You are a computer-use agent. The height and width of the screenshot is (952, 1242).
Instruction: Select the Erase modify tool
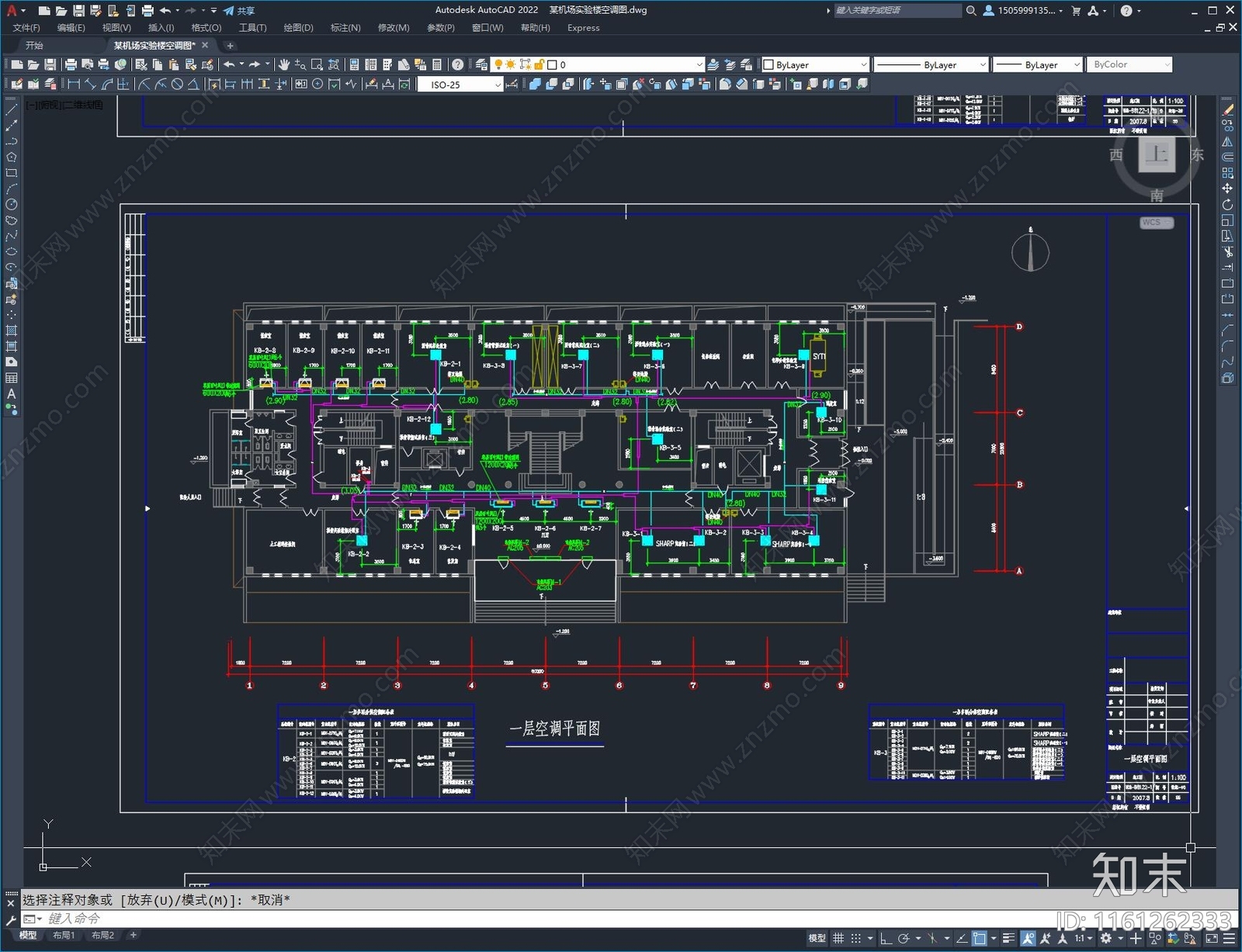(x=1227, y=109)
